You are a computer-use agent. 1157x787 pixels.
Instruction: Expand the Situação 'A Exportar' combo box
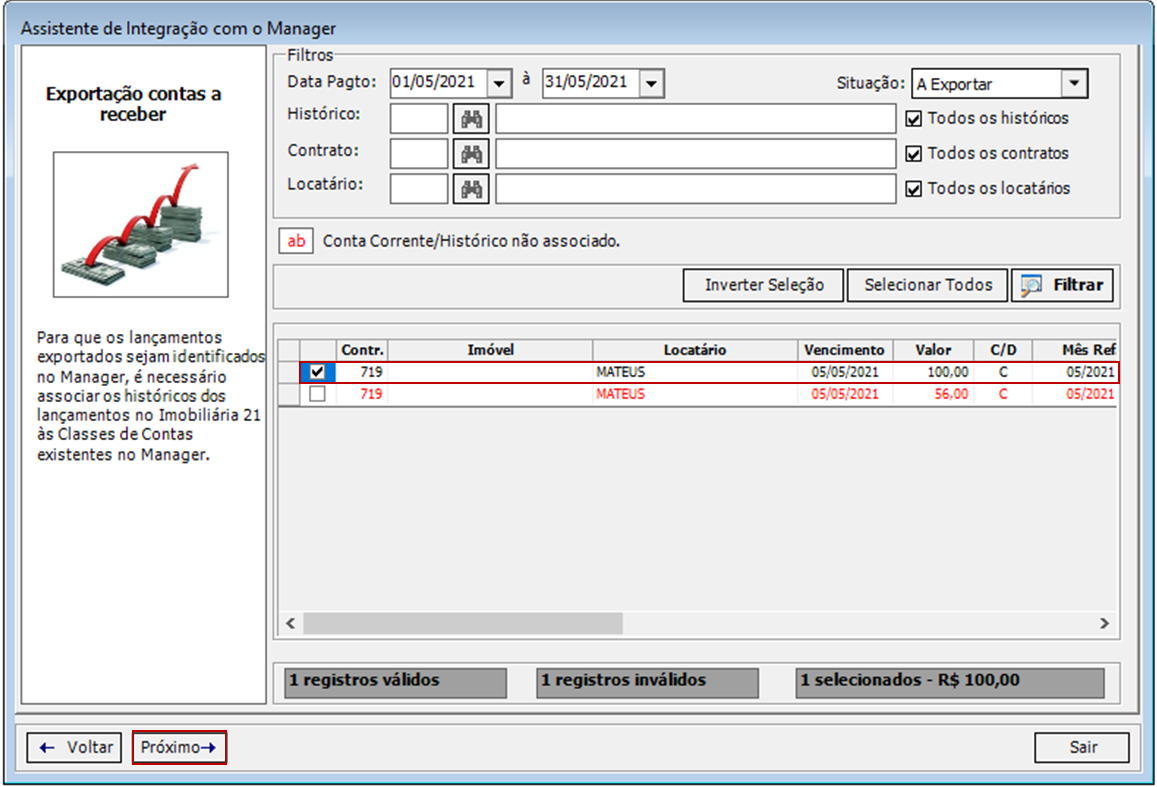1074,83
